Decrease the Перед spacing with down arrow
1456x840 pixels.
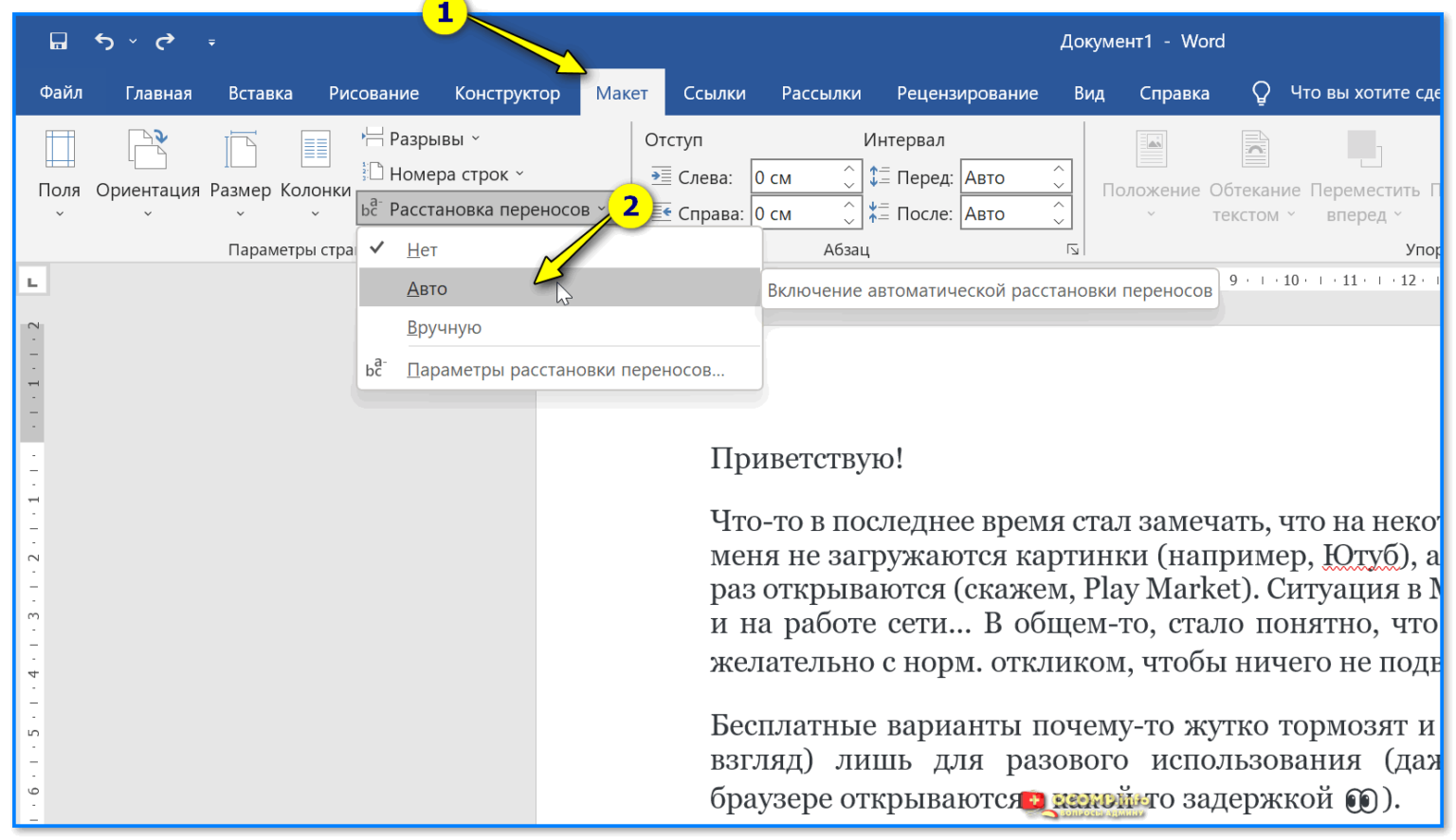(x=1059, y=186)
